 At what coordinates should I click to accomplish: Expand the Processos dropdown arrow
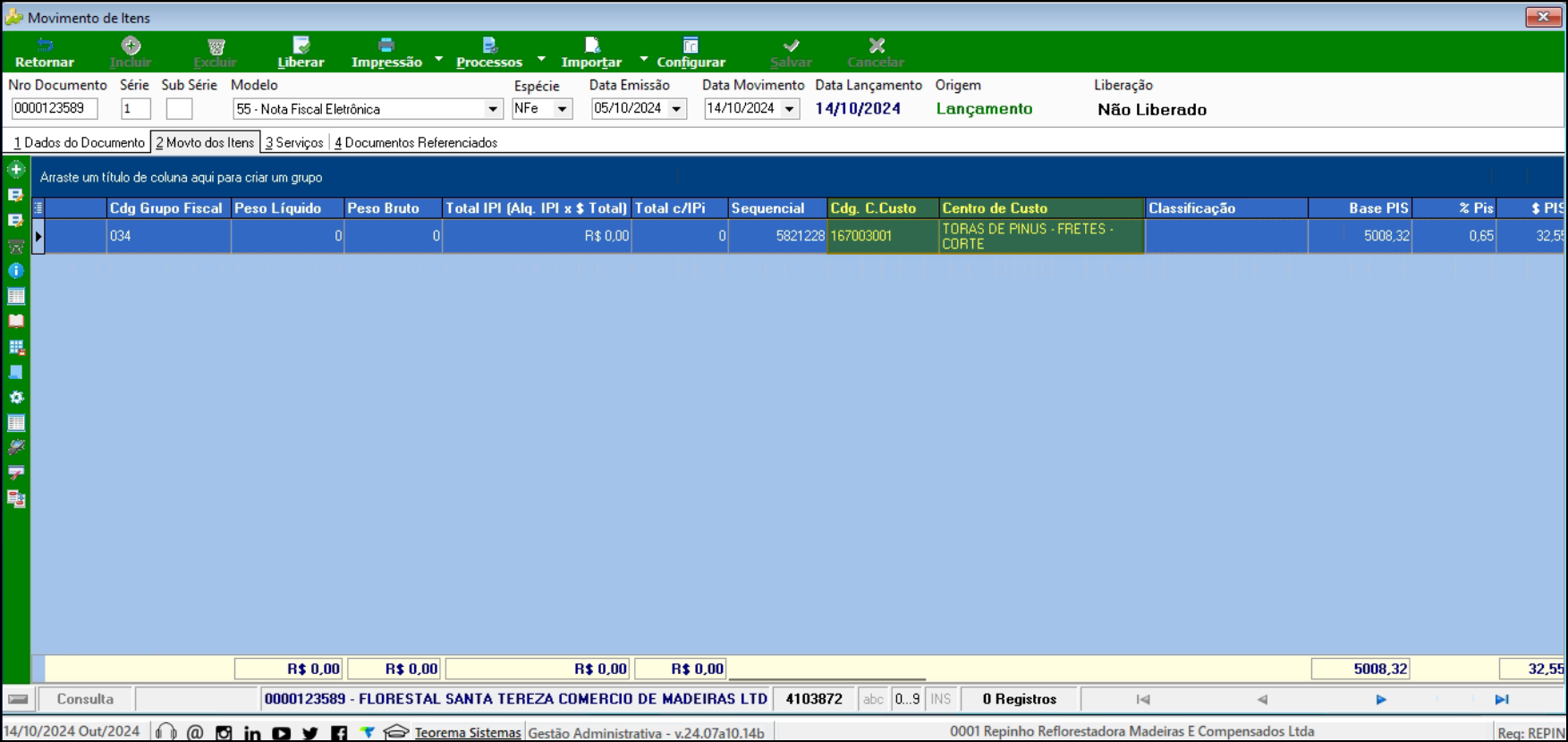coord(541,59)
